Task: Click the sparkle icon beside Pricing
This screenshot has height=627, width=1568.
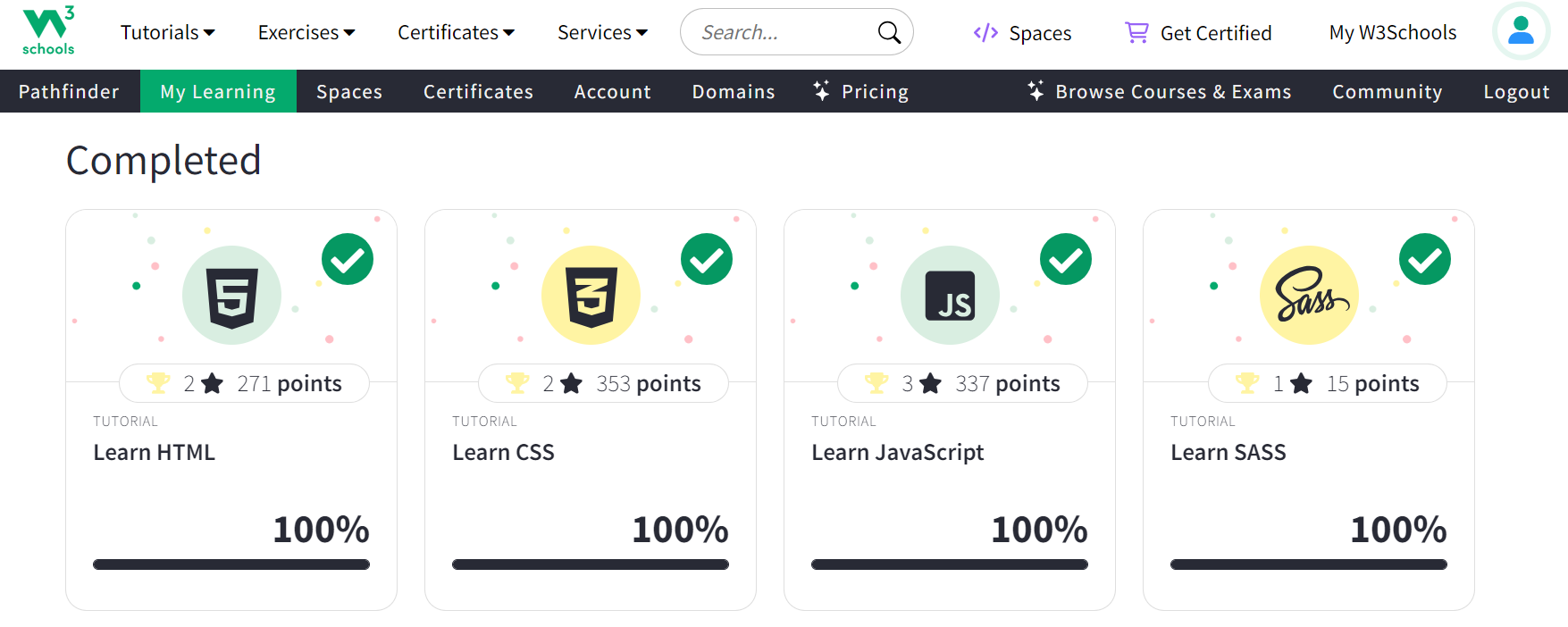Action: click(x=821, y=90)
